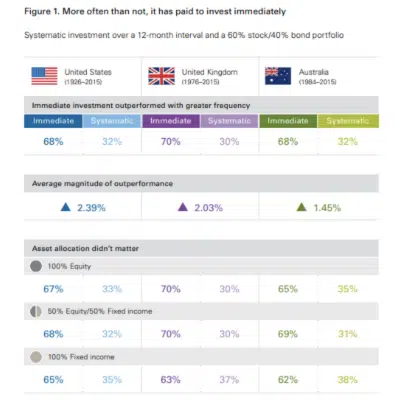
Task: Click the United Kingdom flag icon
Action: [x=161, y=76]
